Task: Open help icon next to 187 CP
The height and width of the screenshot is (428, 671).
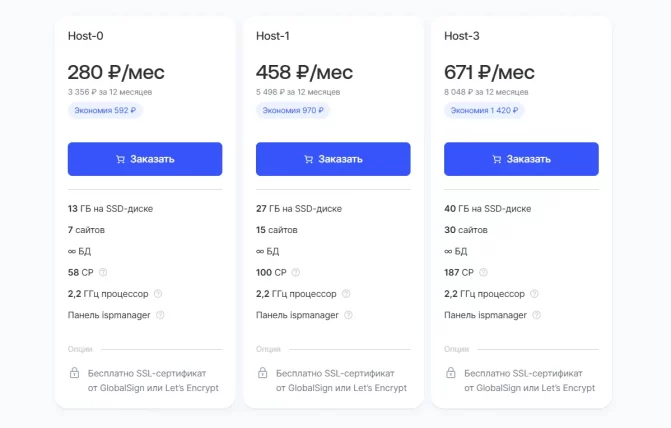Action: (x=483, y=272)
